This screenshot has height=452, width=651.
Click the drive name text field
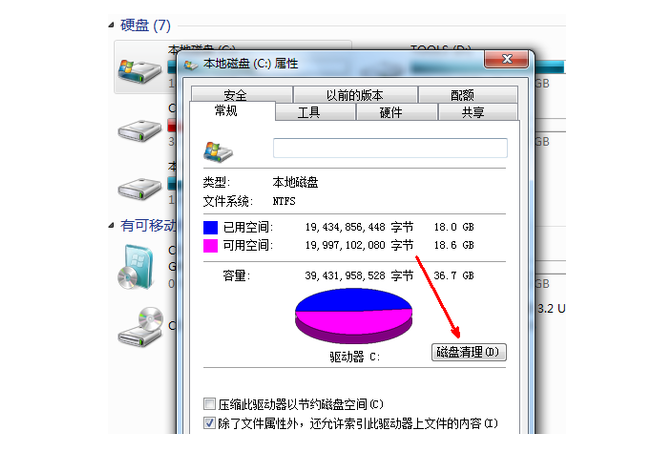390,148
